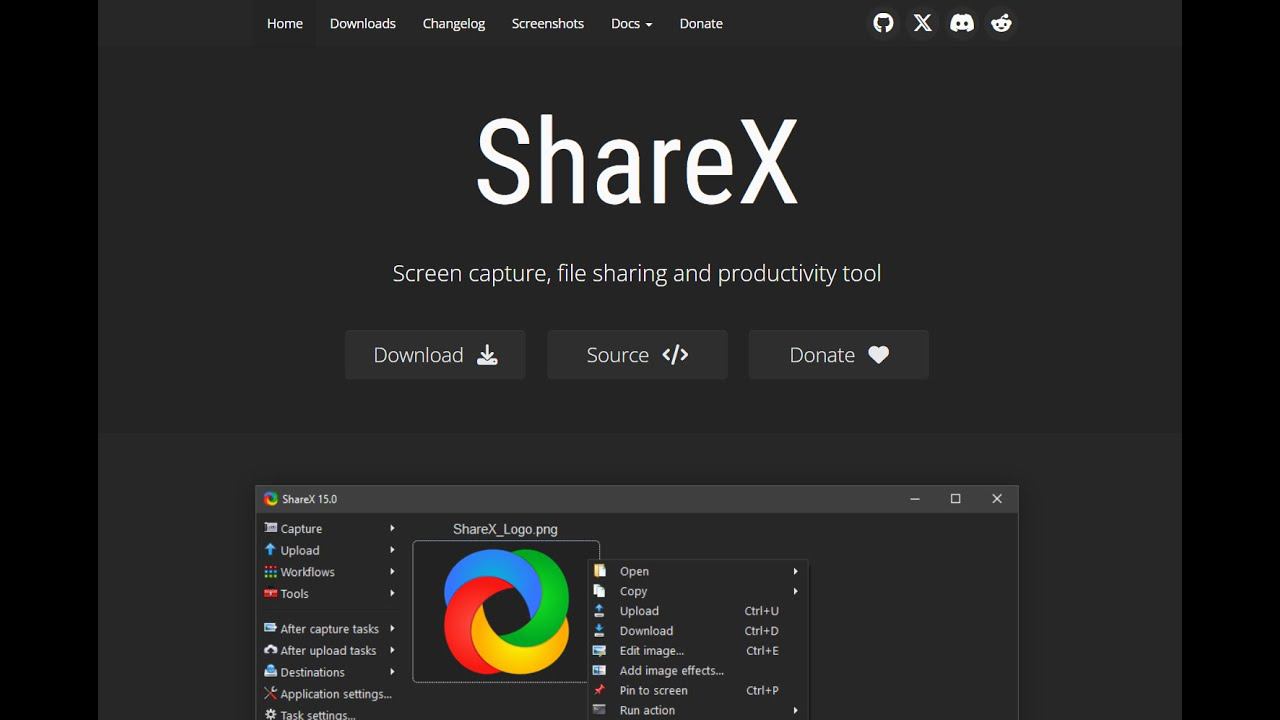
Task: Click the Edit image icon in context menu
Action: point(600,651)
